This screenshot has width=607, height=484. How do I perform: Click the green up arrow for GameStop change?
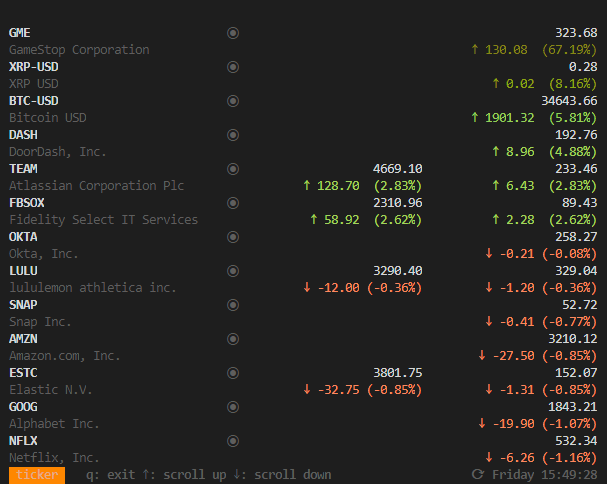[x=475, y=50]
